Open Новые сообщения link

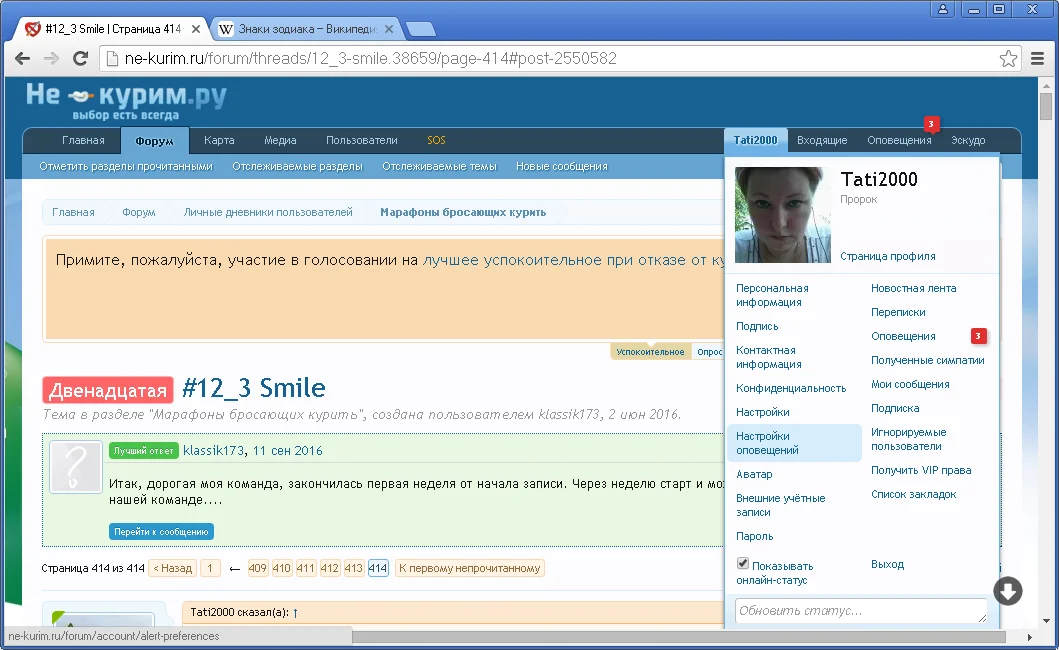561,166
